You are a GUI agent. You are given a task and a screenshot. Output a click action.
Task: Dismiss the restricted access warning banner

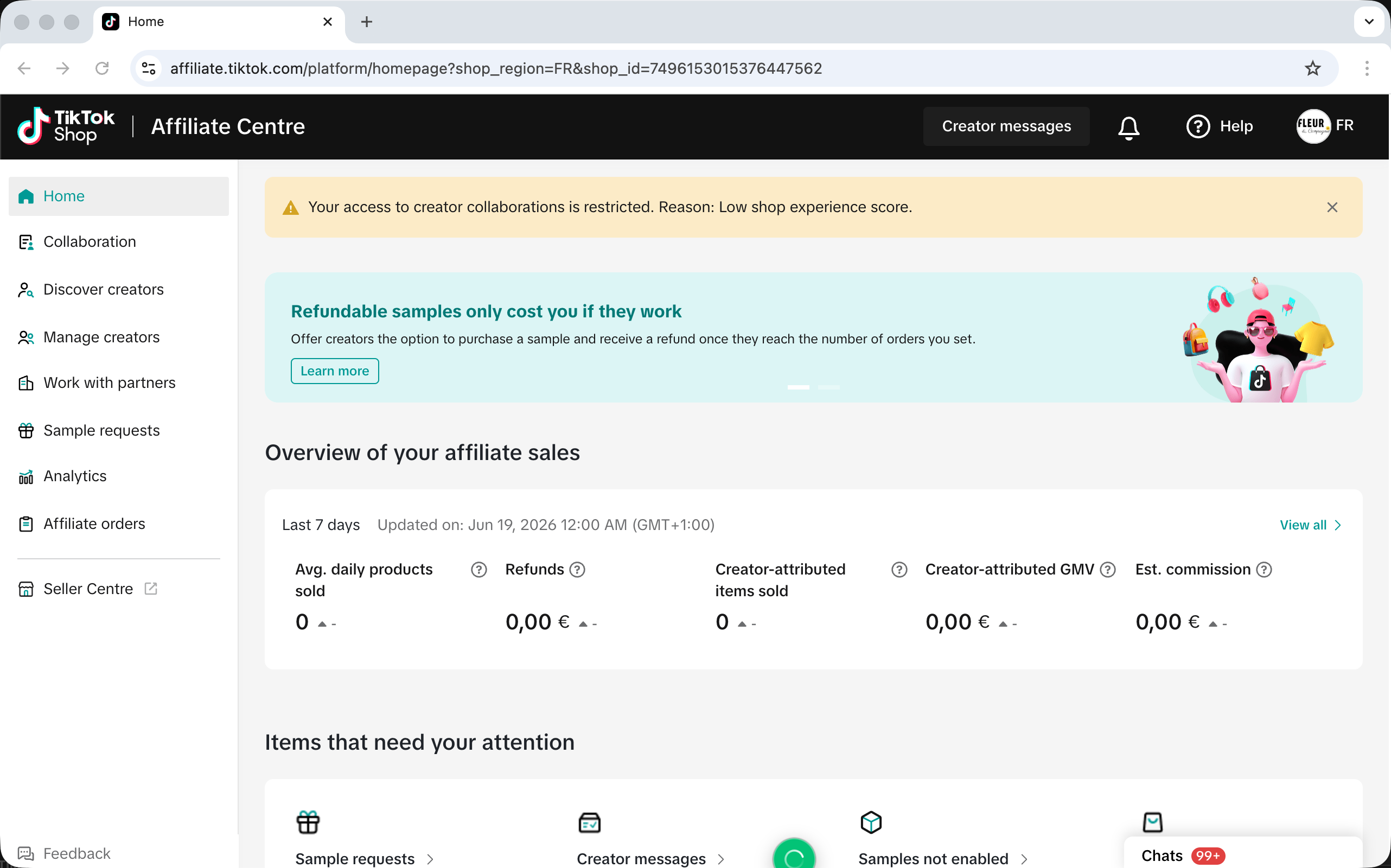pos(1332,207)
